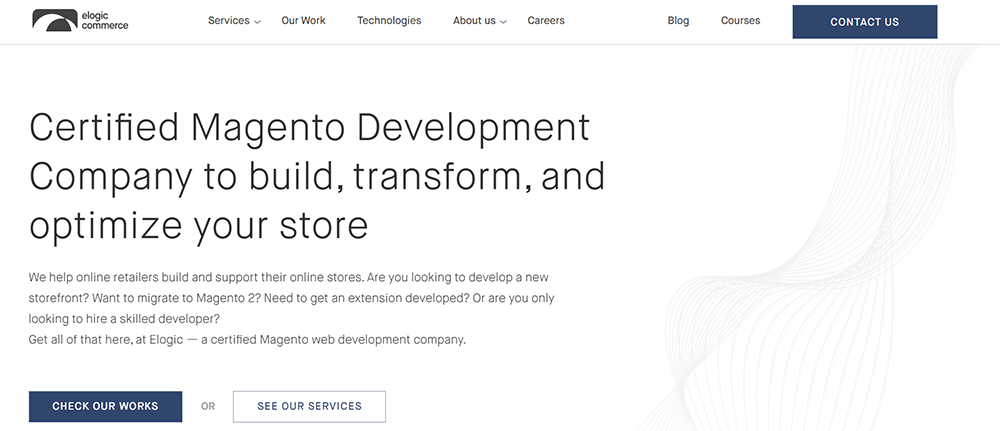Image resolution: width=1000 pixels, height=431 pixels.
Task: Expand the About us dropdown chevron
Action: click(x=503, y=22)
